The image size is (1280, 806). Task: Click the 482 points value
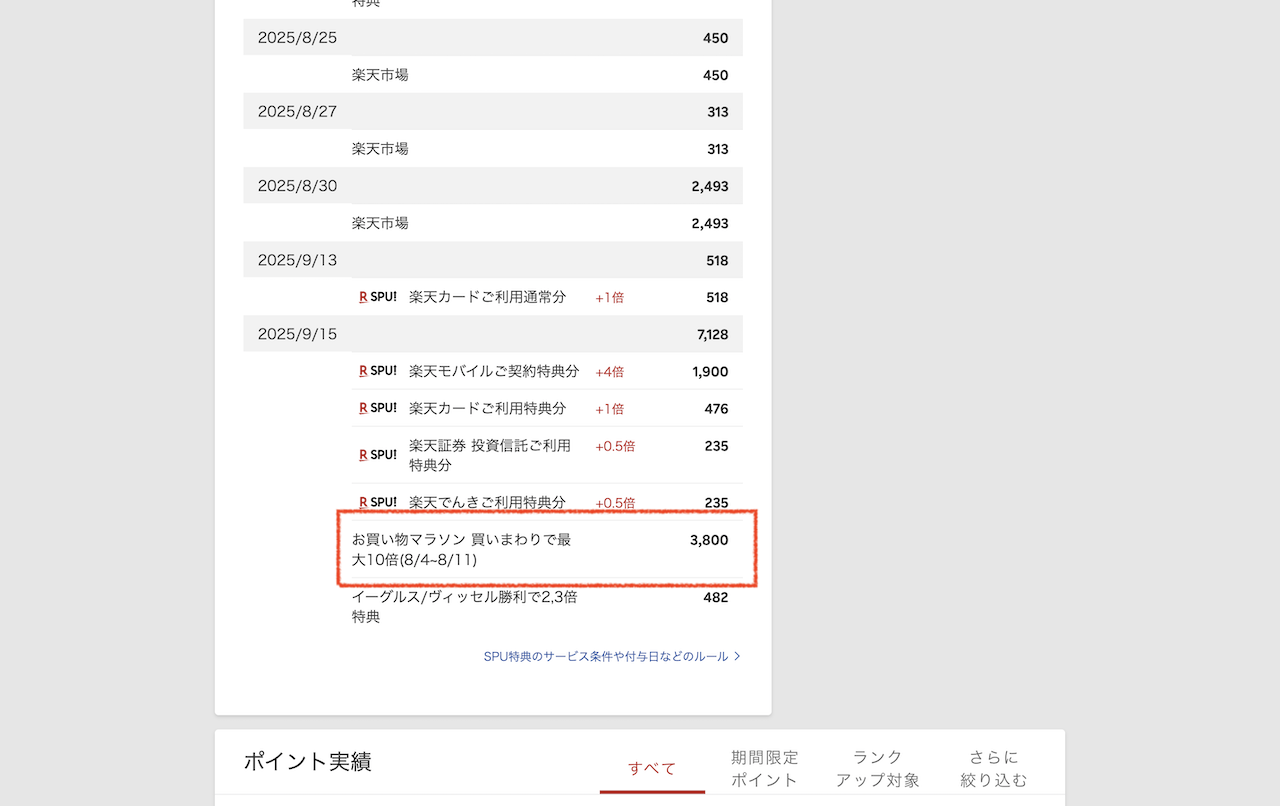[716, 597]
